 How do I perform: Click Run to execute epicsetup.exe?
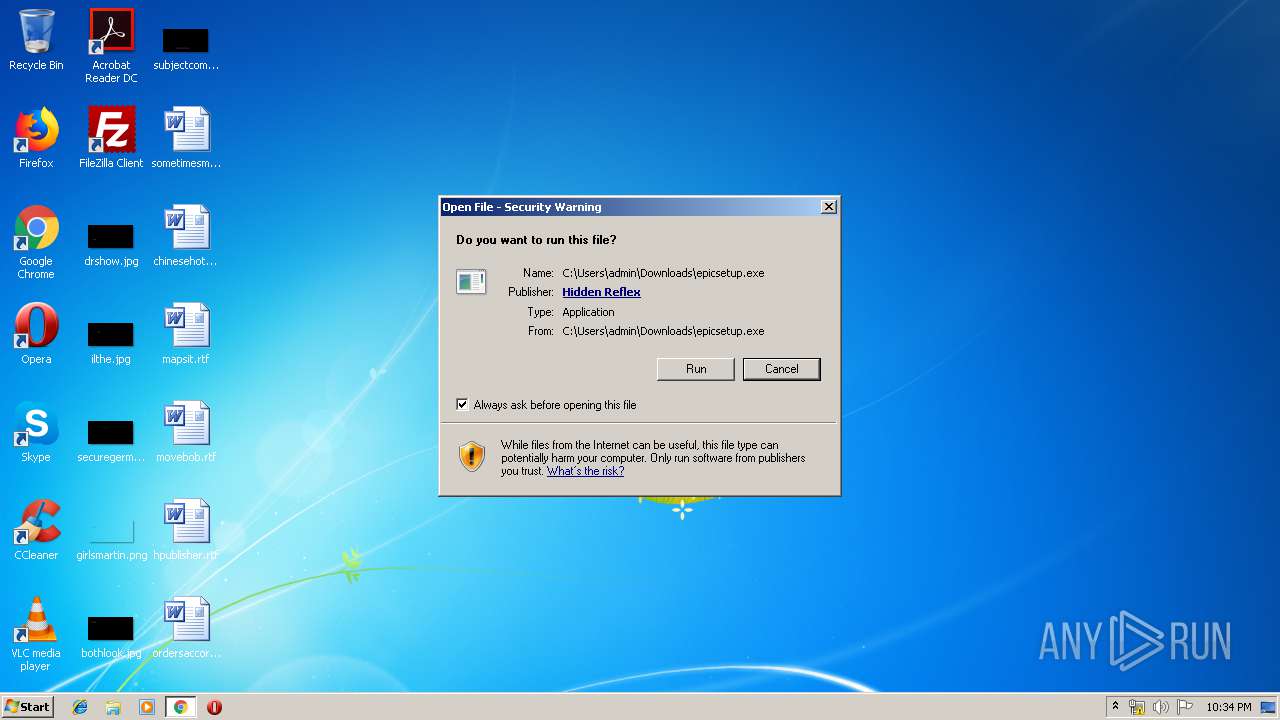point(696,369)
